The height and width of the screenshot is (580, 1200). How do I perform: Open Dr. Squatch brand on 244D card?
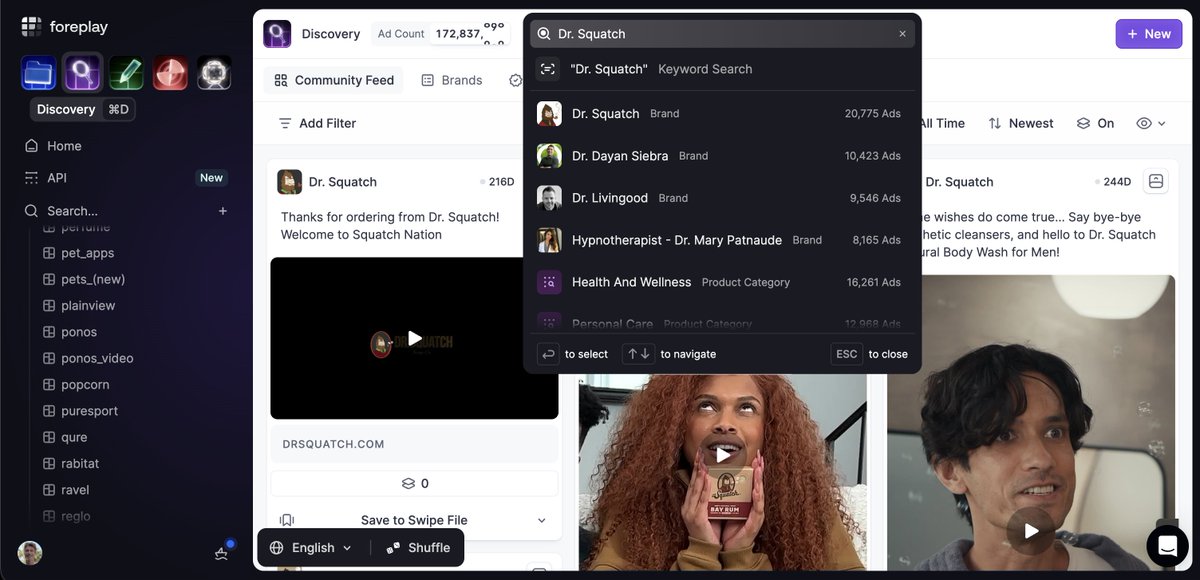960,182
